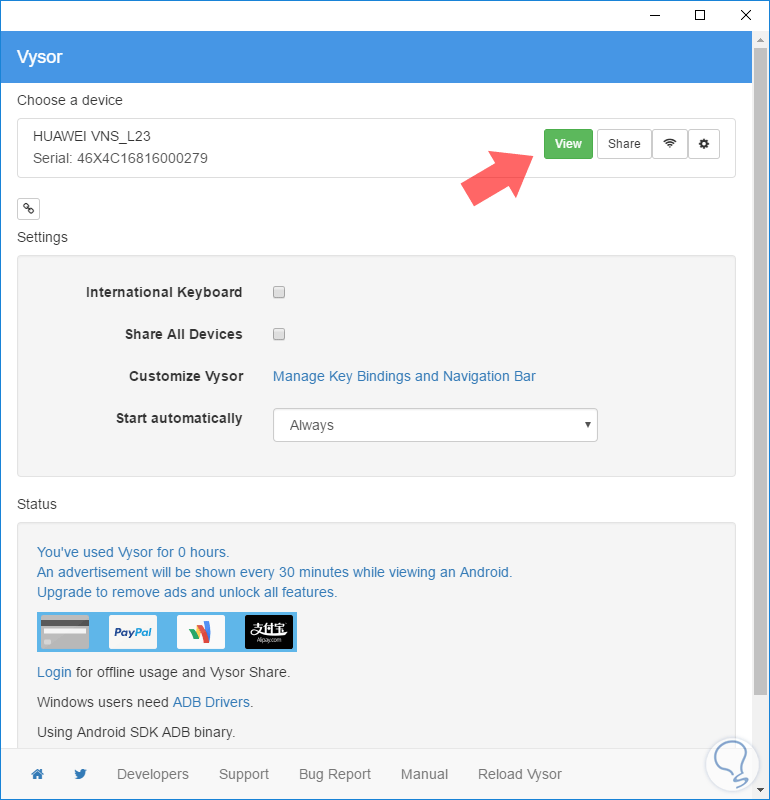Viewport: 770px width, 800px height.
Task: Click the home icon in the footer
Action: point(37,774)
